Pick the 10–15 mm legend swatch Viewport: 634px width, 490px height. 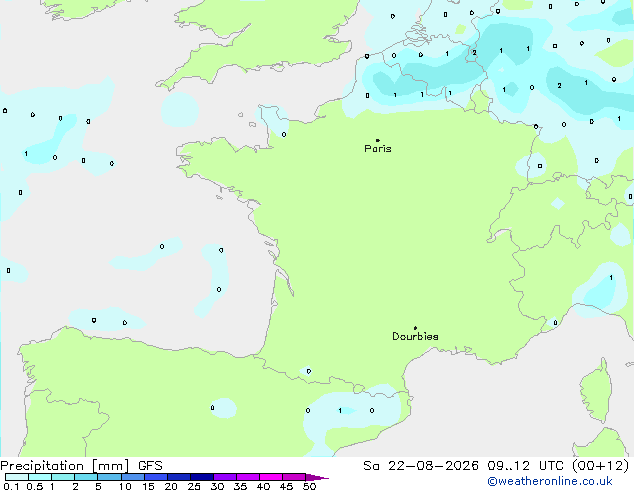click(132, 477)
